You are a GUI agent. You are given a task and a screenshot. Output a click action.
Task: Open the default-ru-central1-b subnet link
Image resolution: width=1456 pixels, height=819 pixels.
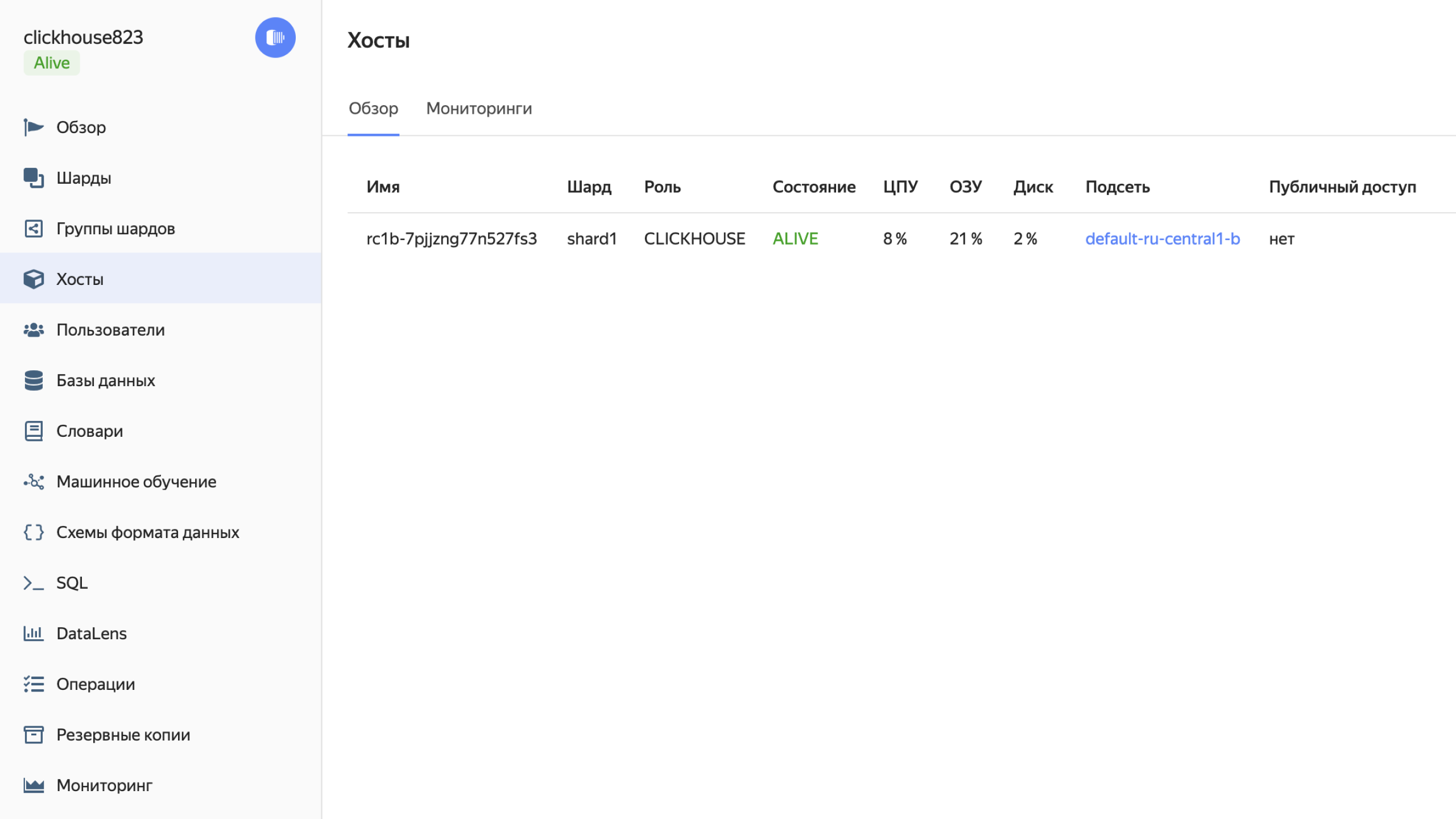[x=1163, y=239]
